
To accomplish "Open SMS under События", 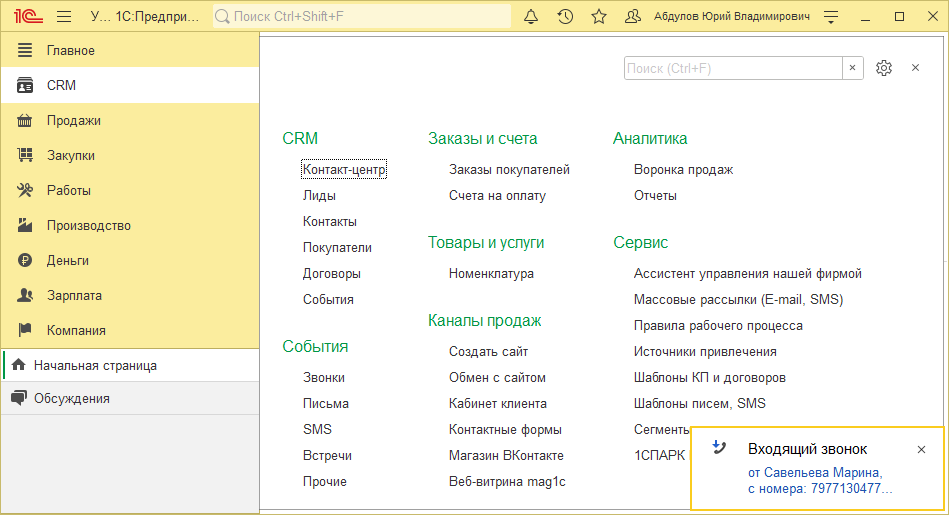I will [317, 430].
